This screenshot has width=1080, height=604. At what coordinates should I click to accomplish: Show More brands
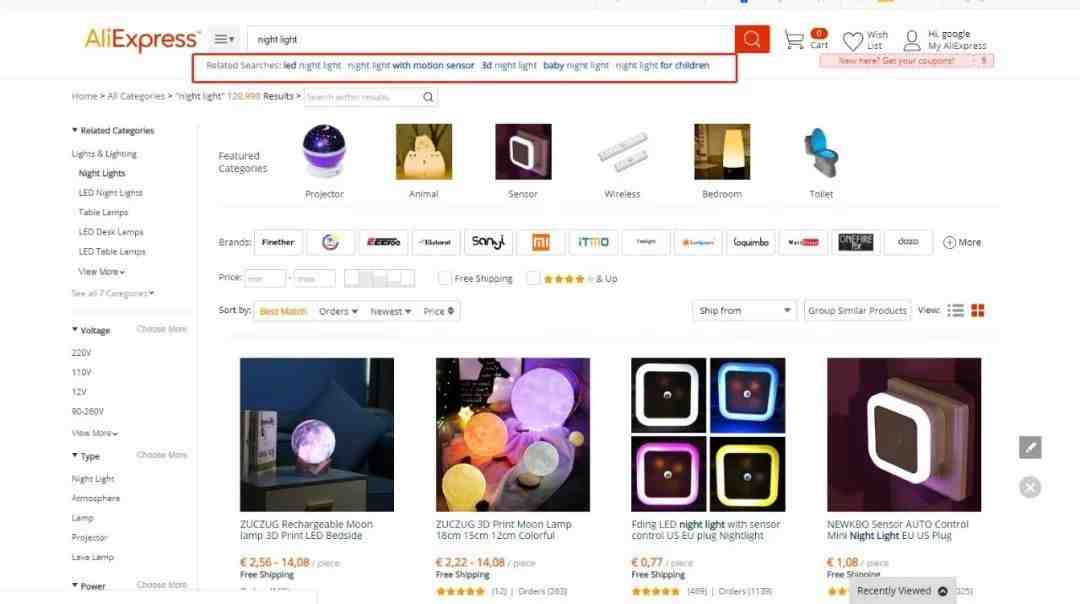coord(962,242)
